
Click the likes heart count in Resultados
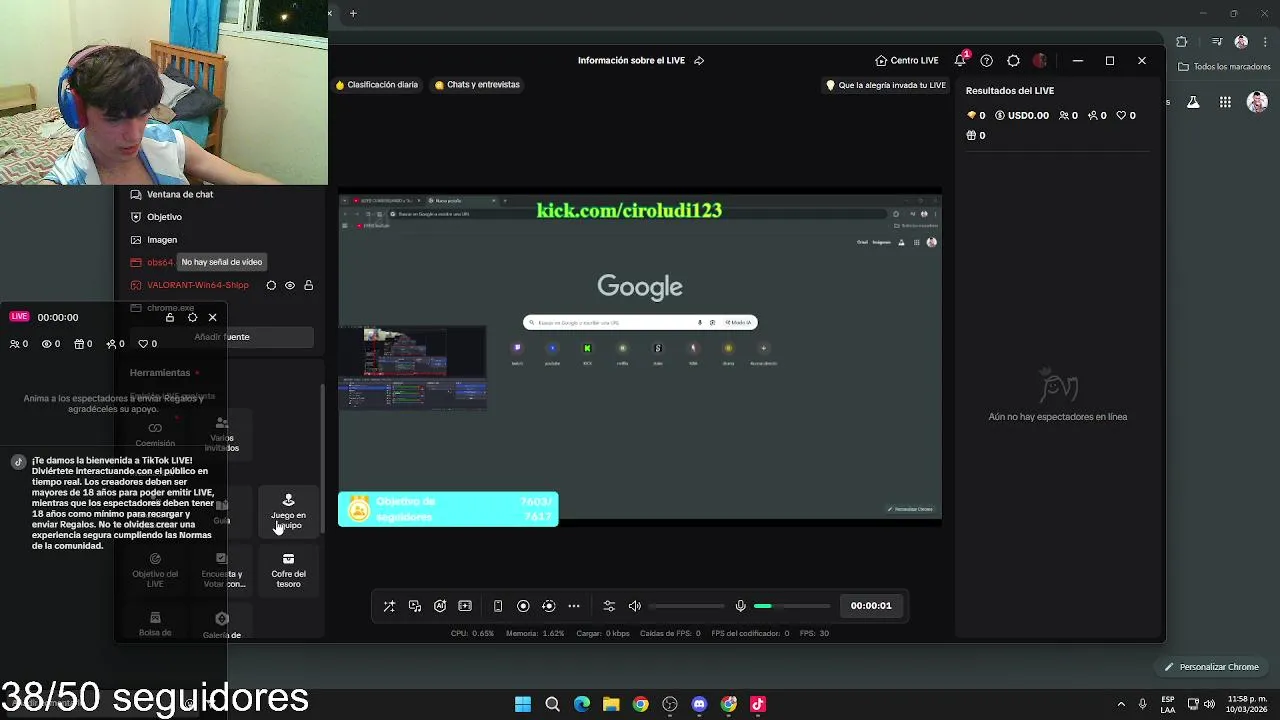1126,115
